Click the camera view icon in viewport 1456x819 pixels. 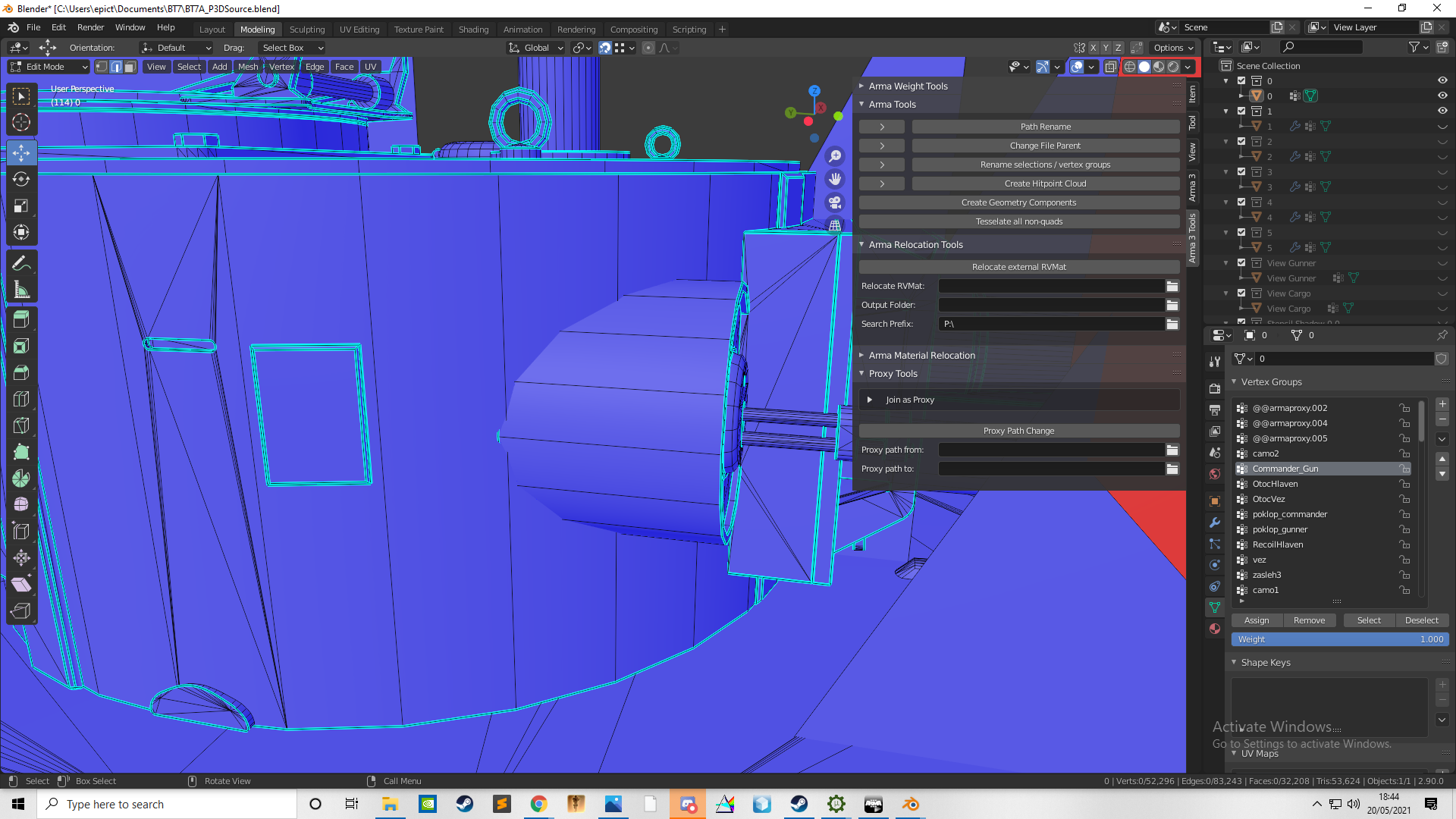point(835,202)
